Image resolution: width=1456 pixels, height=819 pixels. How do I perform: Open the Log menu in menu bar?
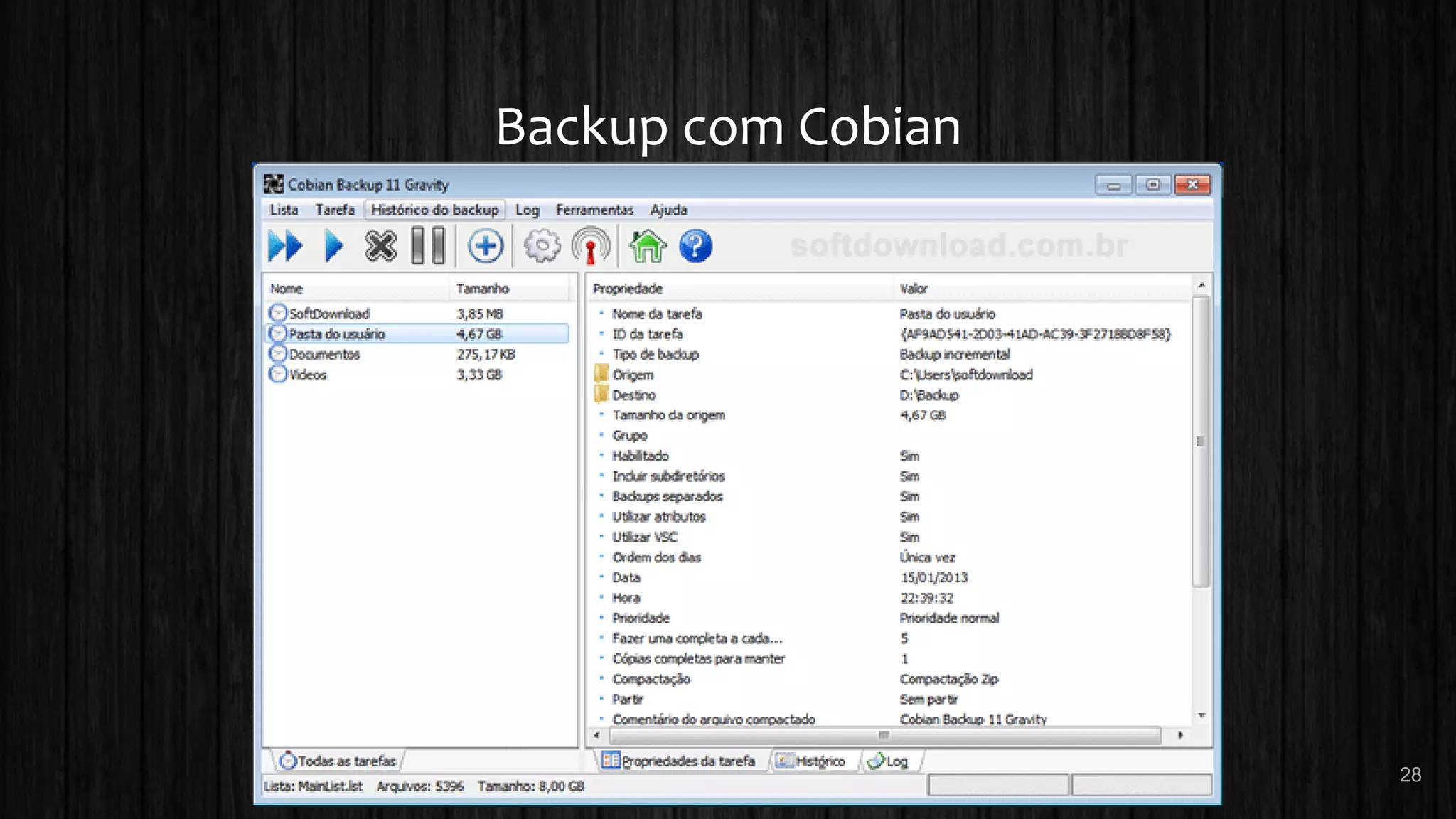(528, 210)
